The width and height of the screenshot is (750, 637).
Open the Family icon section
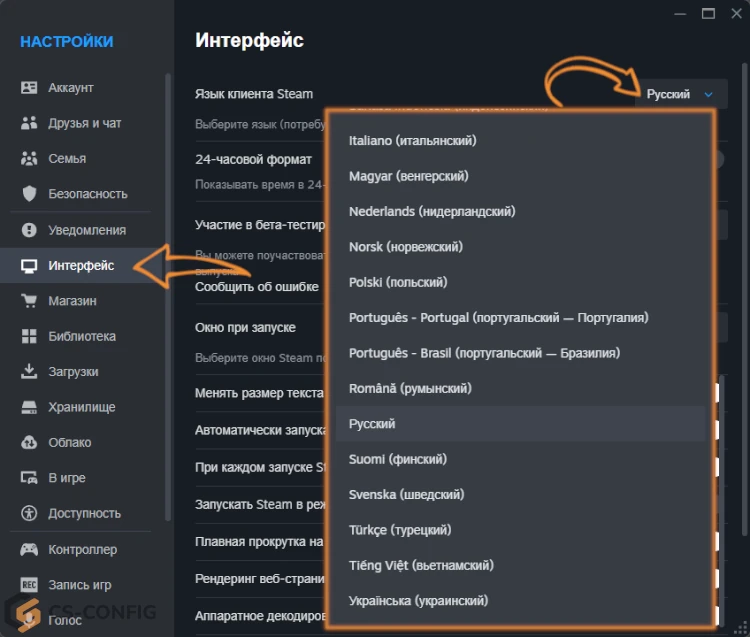(29, 159)
